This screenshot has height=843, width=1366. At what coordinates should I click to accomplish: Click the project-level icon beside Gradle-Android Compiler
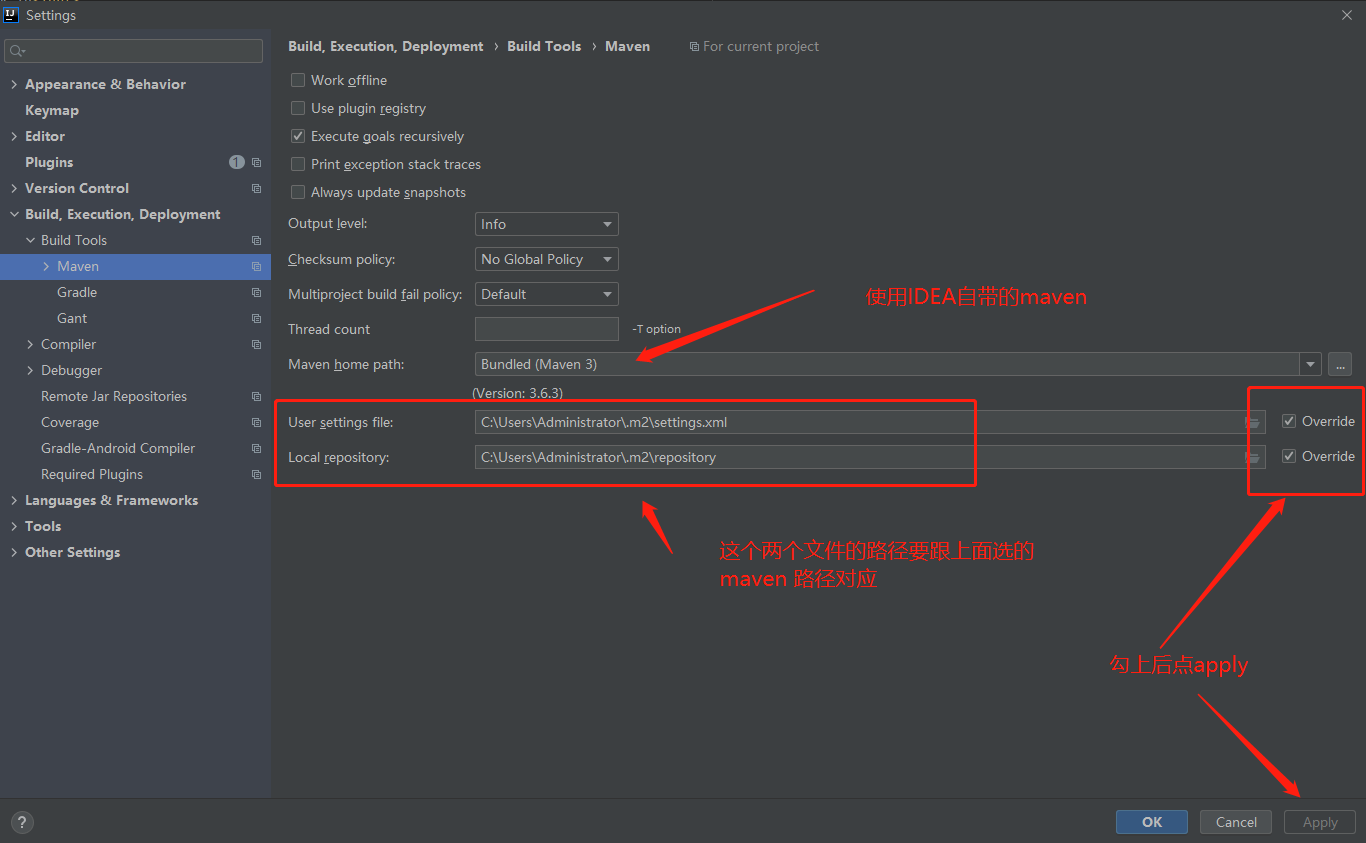click(x=256, y=448)
